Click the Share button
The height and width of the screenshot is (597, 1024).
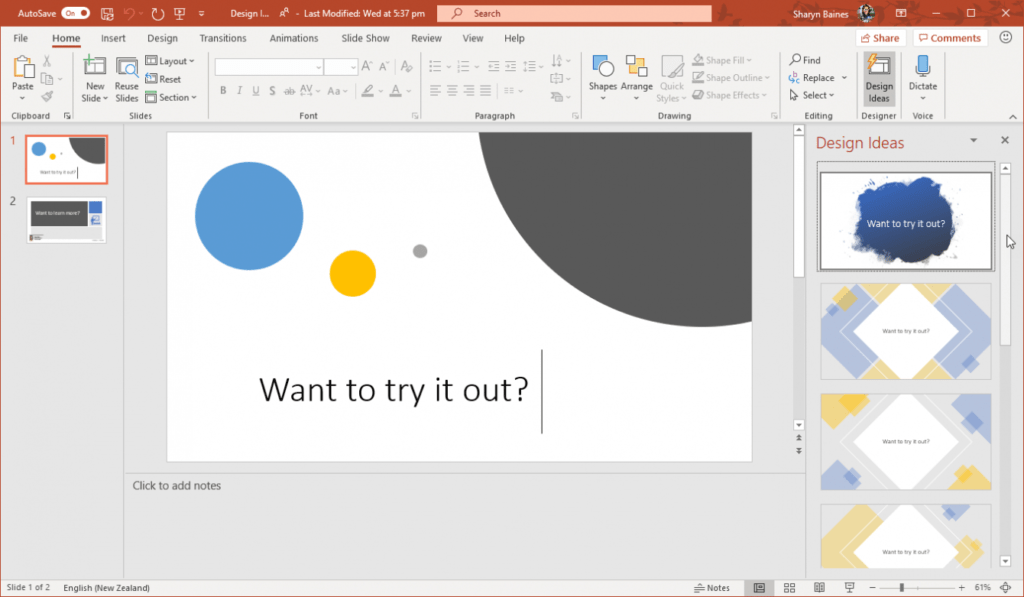click(x=877, y=37)
